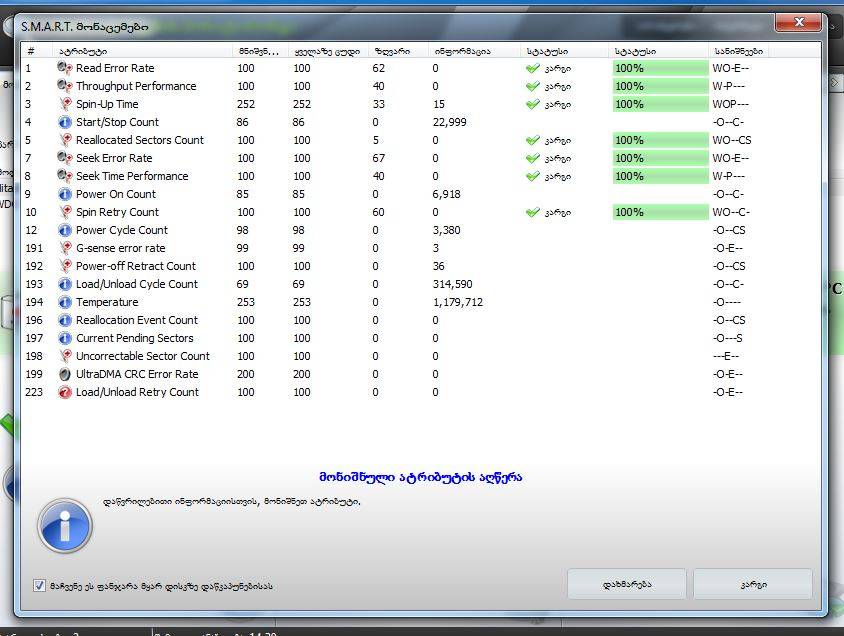Click the 100% bar for Throughput Performance
This screenshot has height=636, width=844.
(660, 86)
